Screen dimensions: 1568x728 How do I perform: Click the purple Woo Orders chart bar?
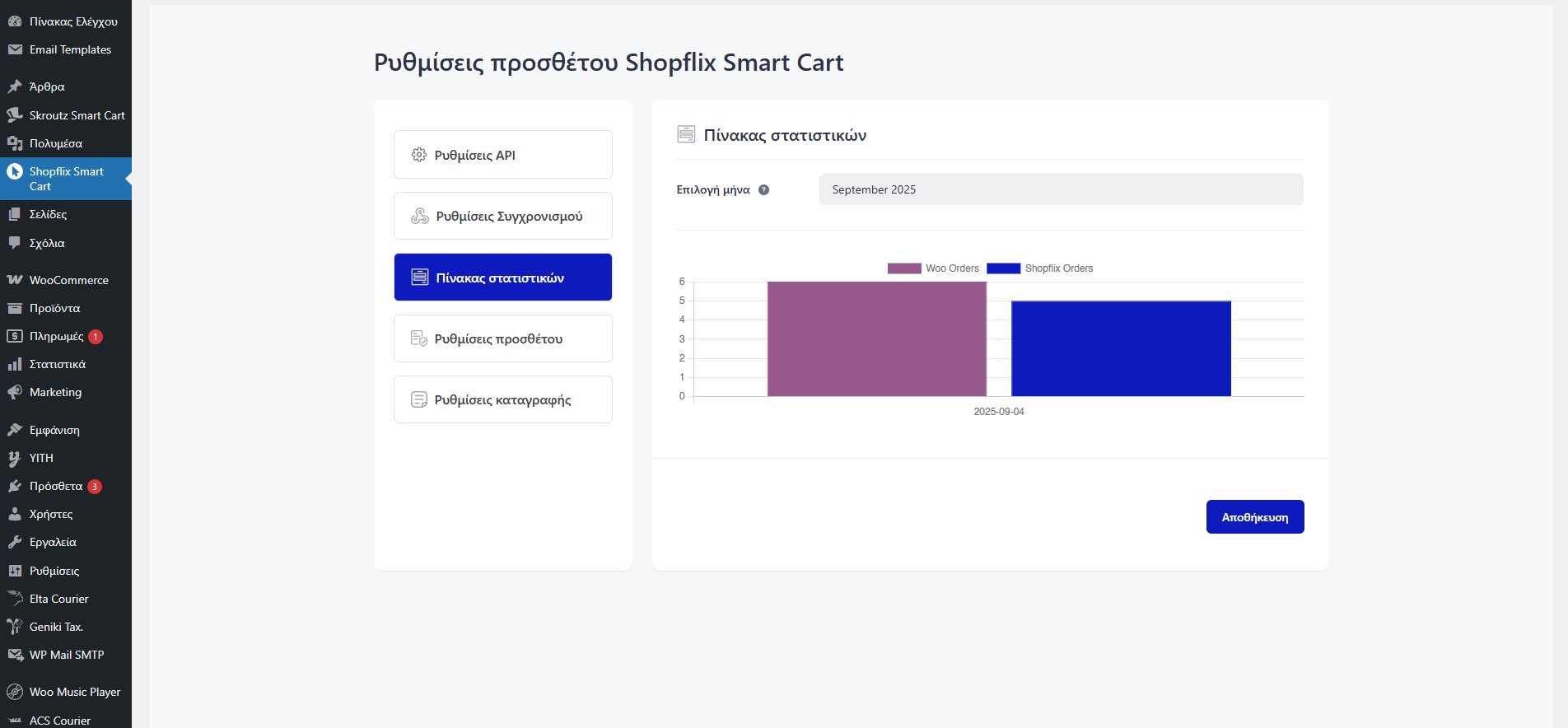[876, 339]
